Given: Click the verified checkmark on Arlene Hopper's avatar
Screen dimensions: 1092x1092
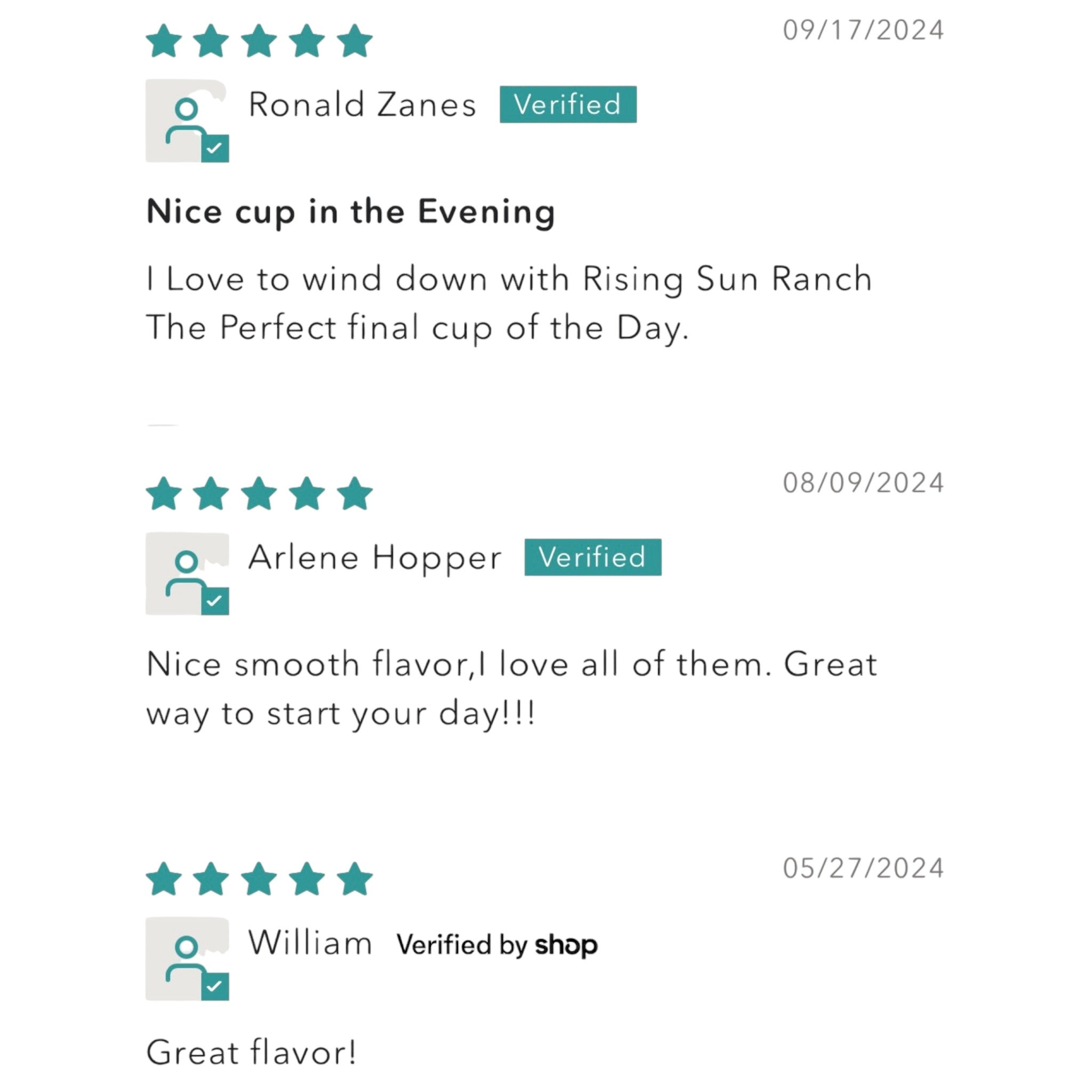Looking at the screenshot, I should (x=215, y=601).
